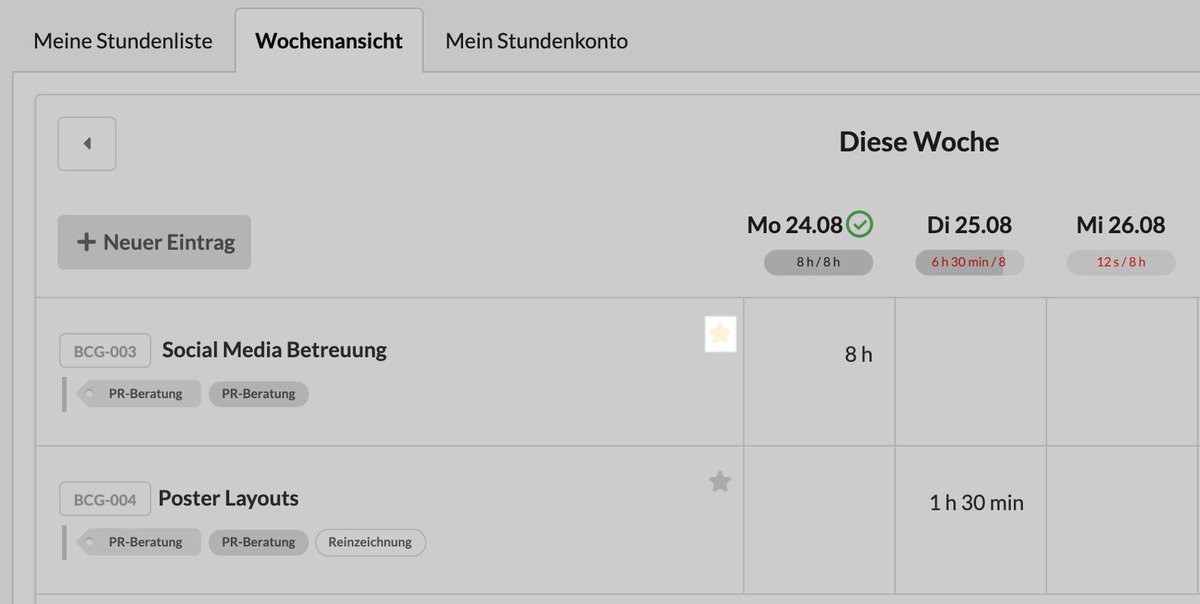
Task: Open the 1 h 30 min Tuesday cell
Action: [x=971, y=520]
